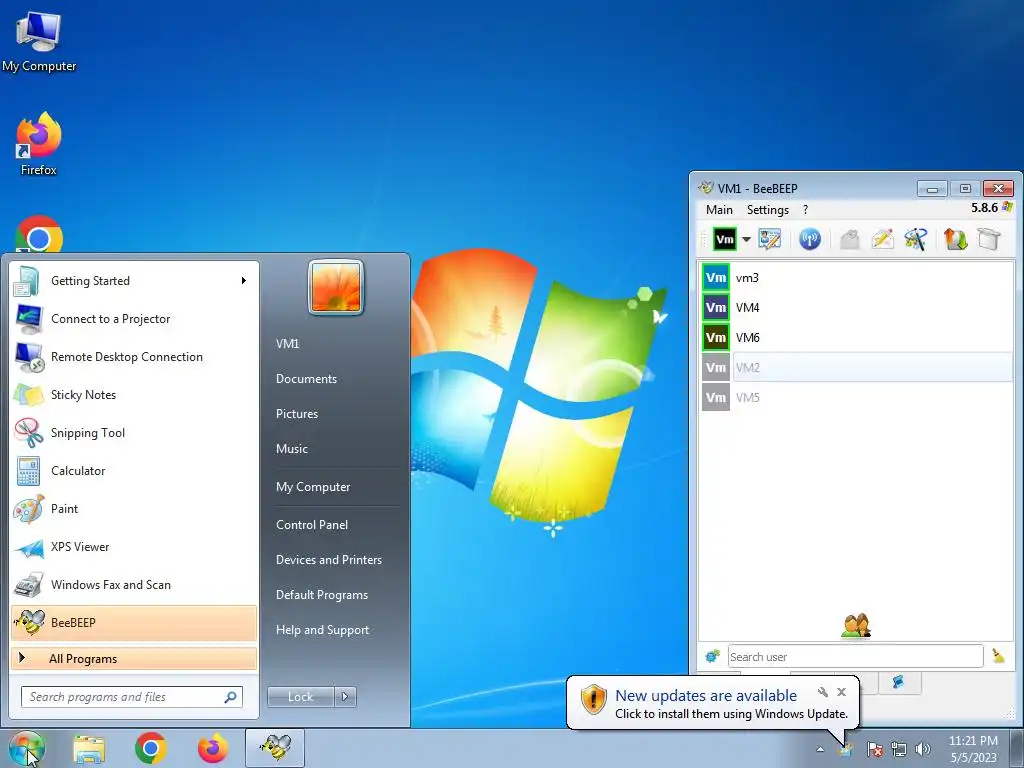This screenshot has width=1024, height=768.
Task: Open Help and Support
Action: coord(322,630)
